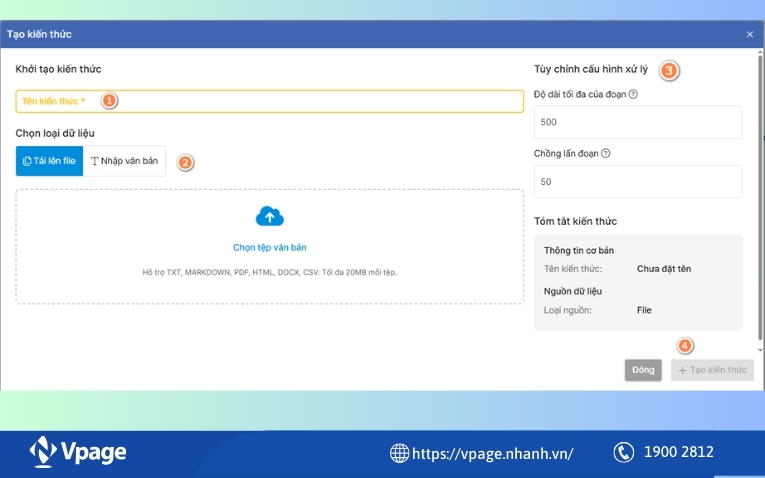The height and width of the screenshot is (478, 765).
Task: Click the cloud upload icon
Action: point(270,216)
